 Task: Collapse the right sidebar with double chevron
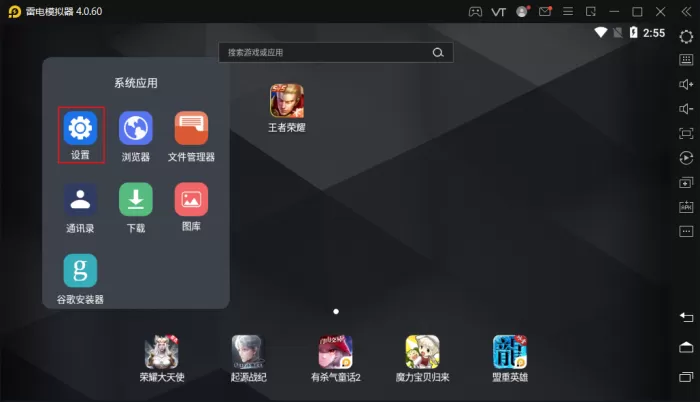686,12
